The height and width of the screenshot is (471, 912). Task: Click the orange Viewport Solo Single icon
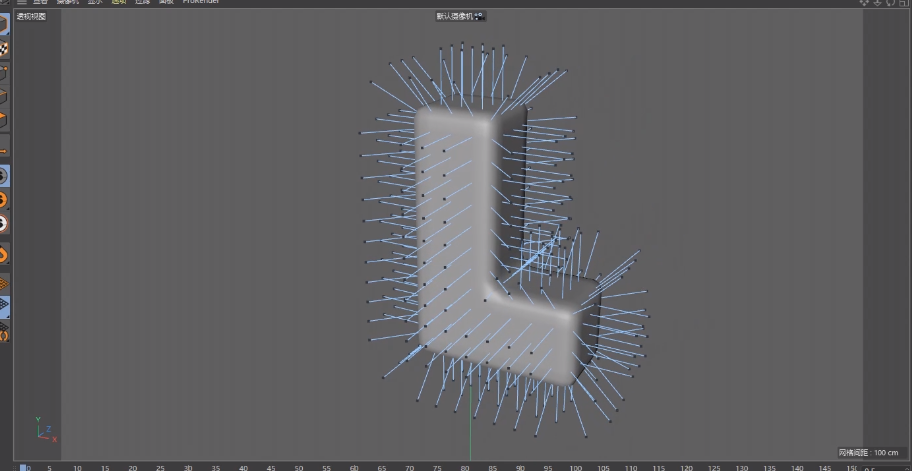(4, 200)
